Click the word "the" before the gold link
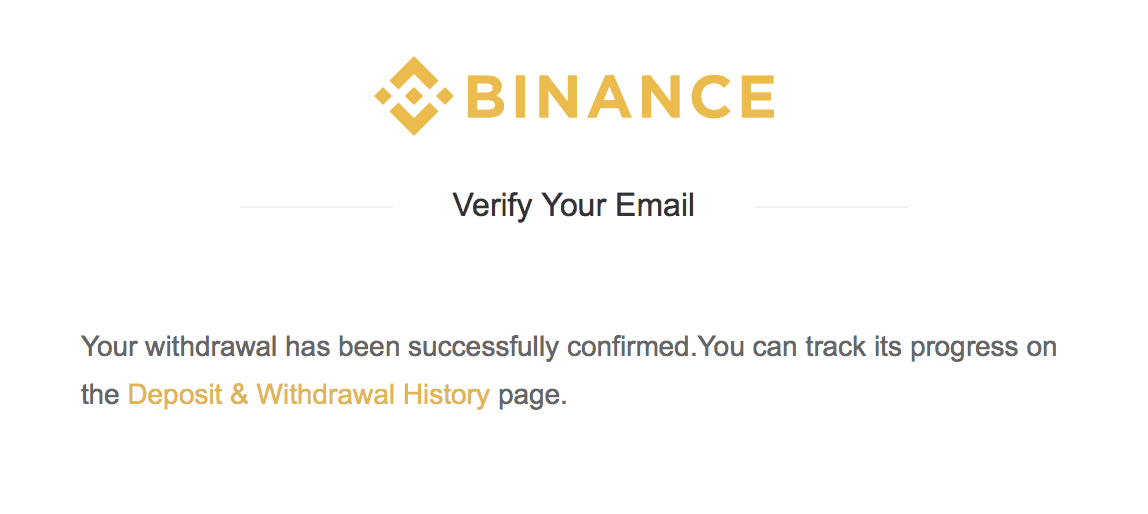Viewport: 1148px width, 514px height. pyautogui.click(x=100, y=395)
